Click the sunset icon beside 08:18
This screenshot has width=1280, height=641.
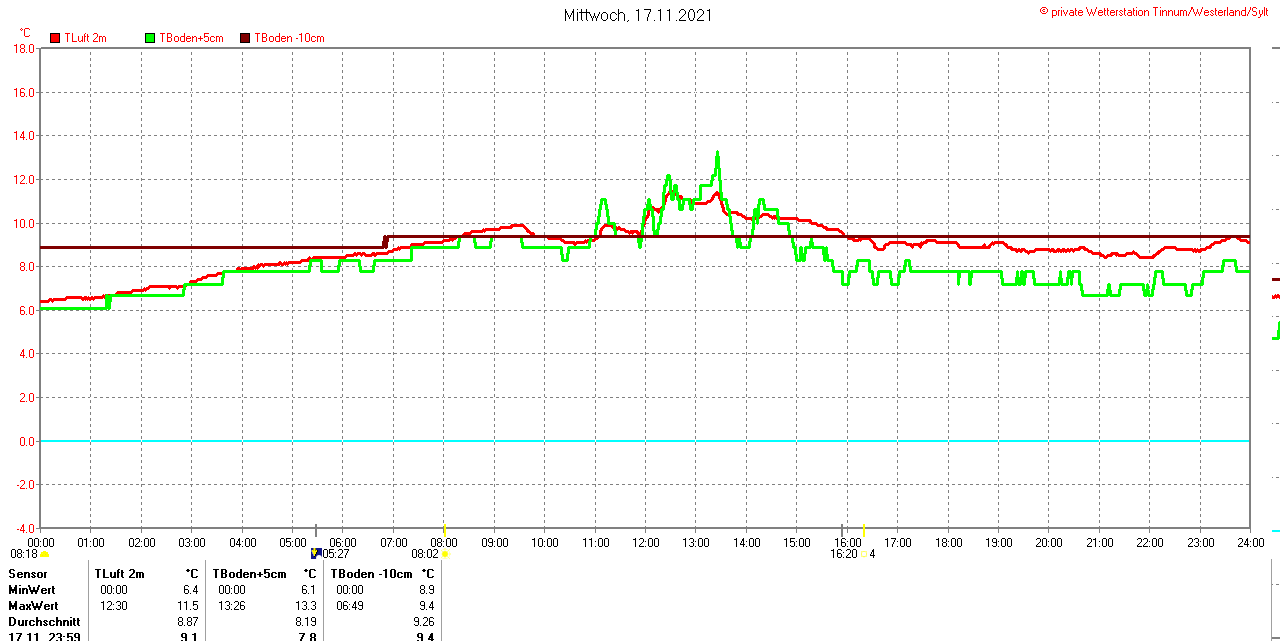click(44, 554)
